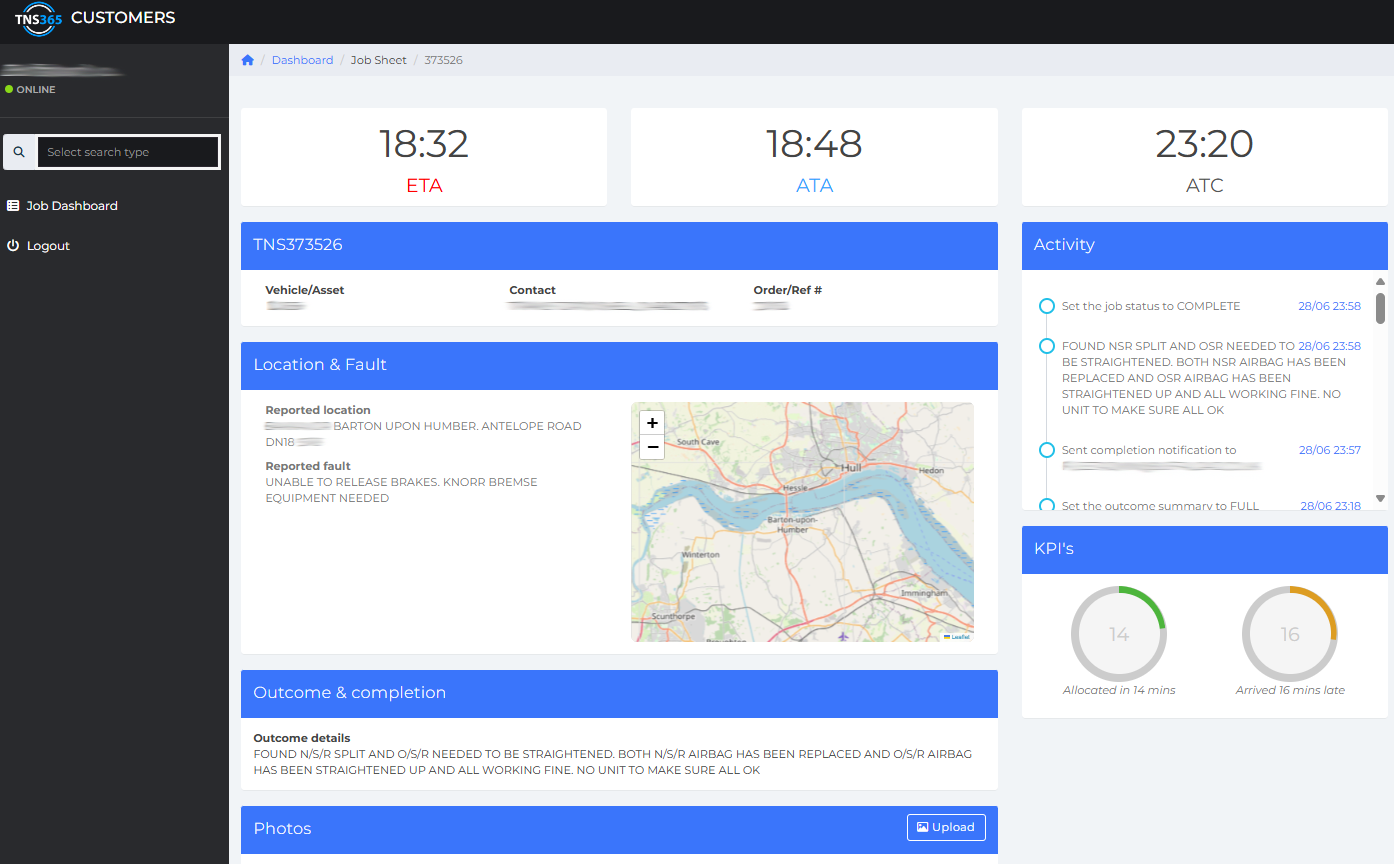Click the home icon in breadcrumb
The image size is (1394, 864).
pos(248,60)
